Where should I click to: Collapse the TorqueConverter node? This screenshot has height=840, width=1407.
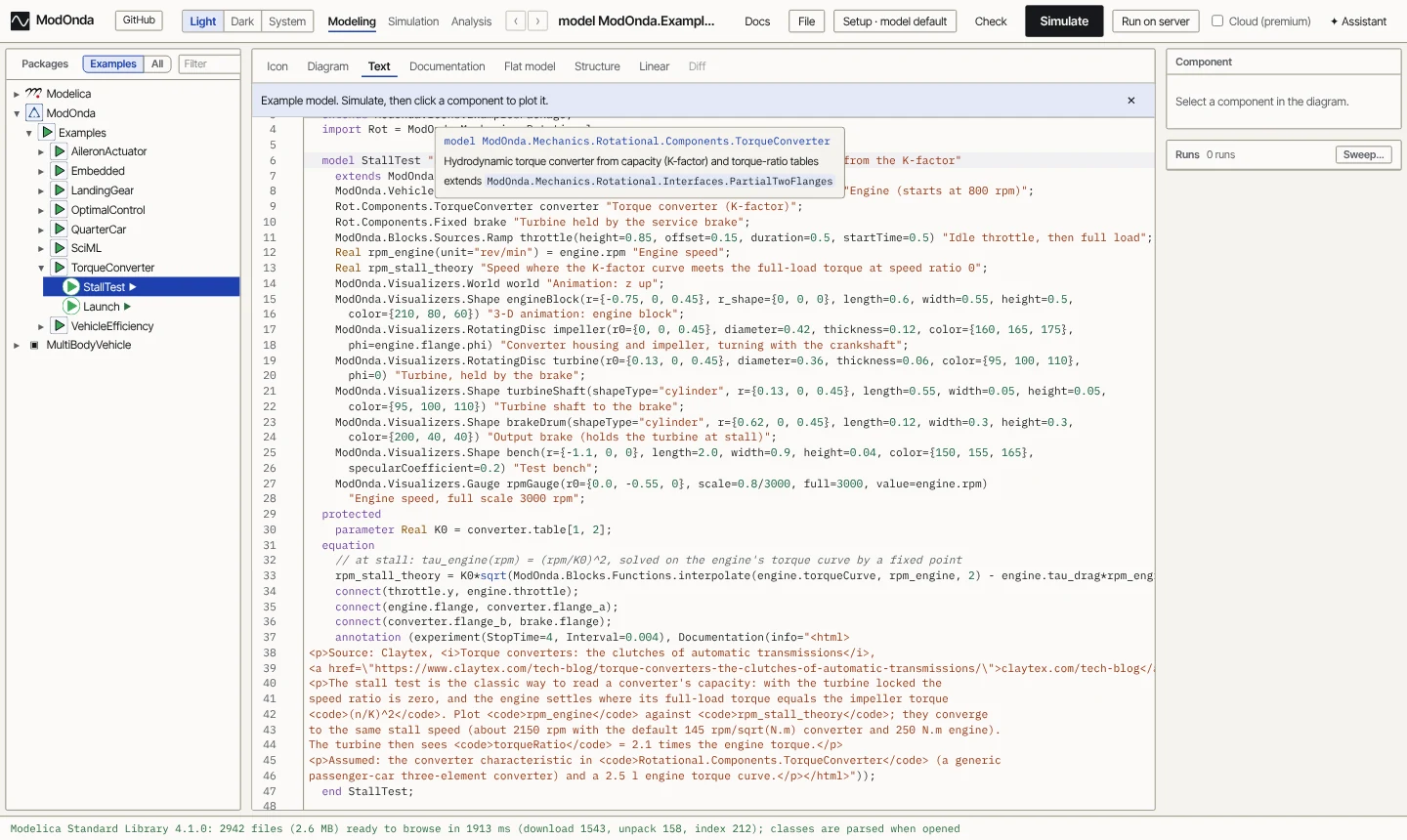coord(41,268)
